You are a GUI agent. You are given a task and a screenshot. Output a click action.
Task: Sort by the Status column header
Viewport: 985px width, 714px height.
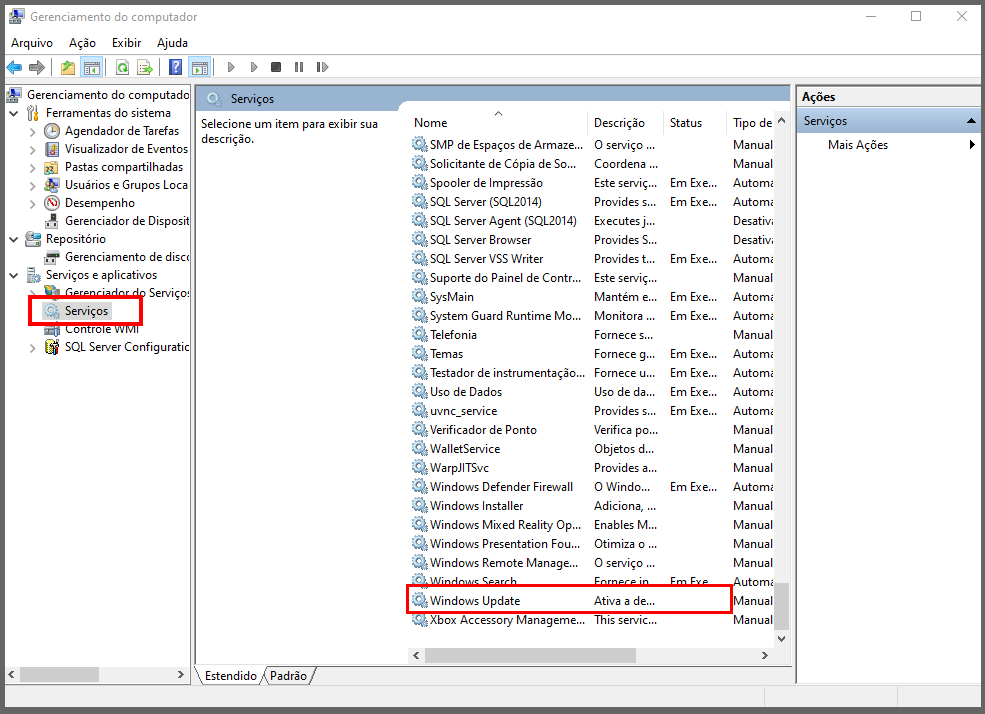(695, 122)
